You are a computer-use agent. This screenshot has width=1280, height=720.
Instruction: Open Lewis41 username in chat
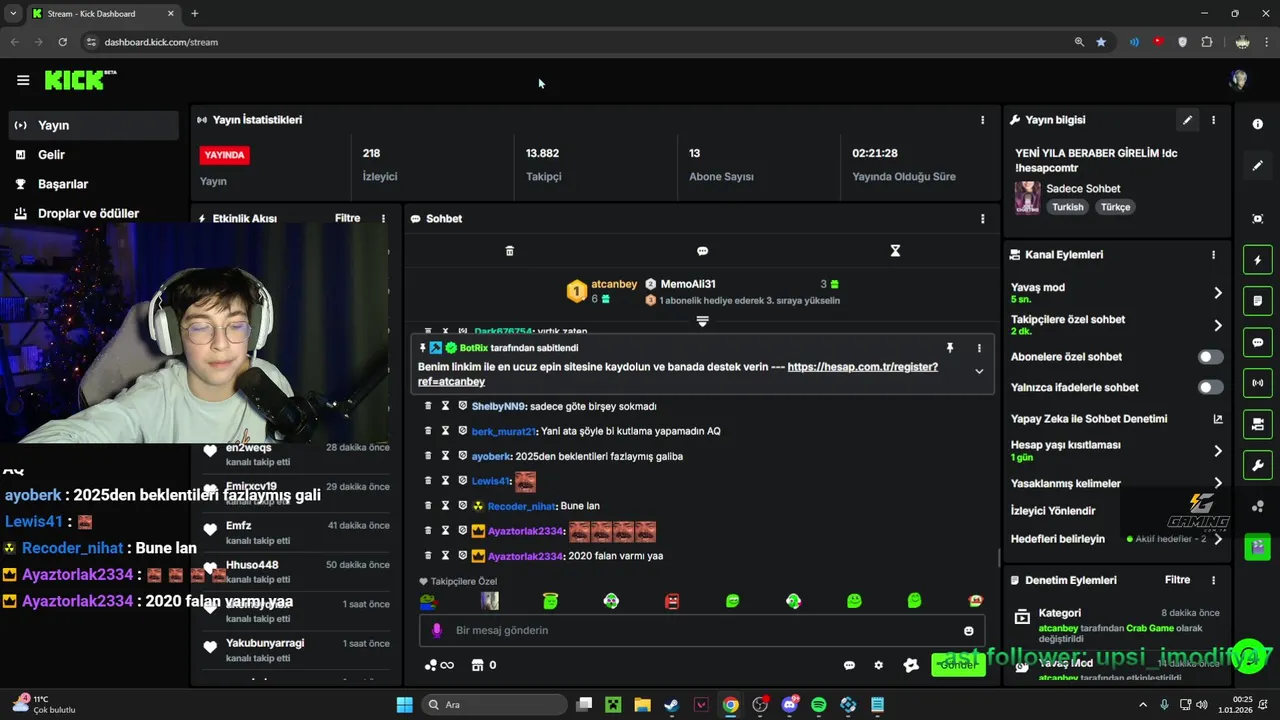[x=490, y=481]
